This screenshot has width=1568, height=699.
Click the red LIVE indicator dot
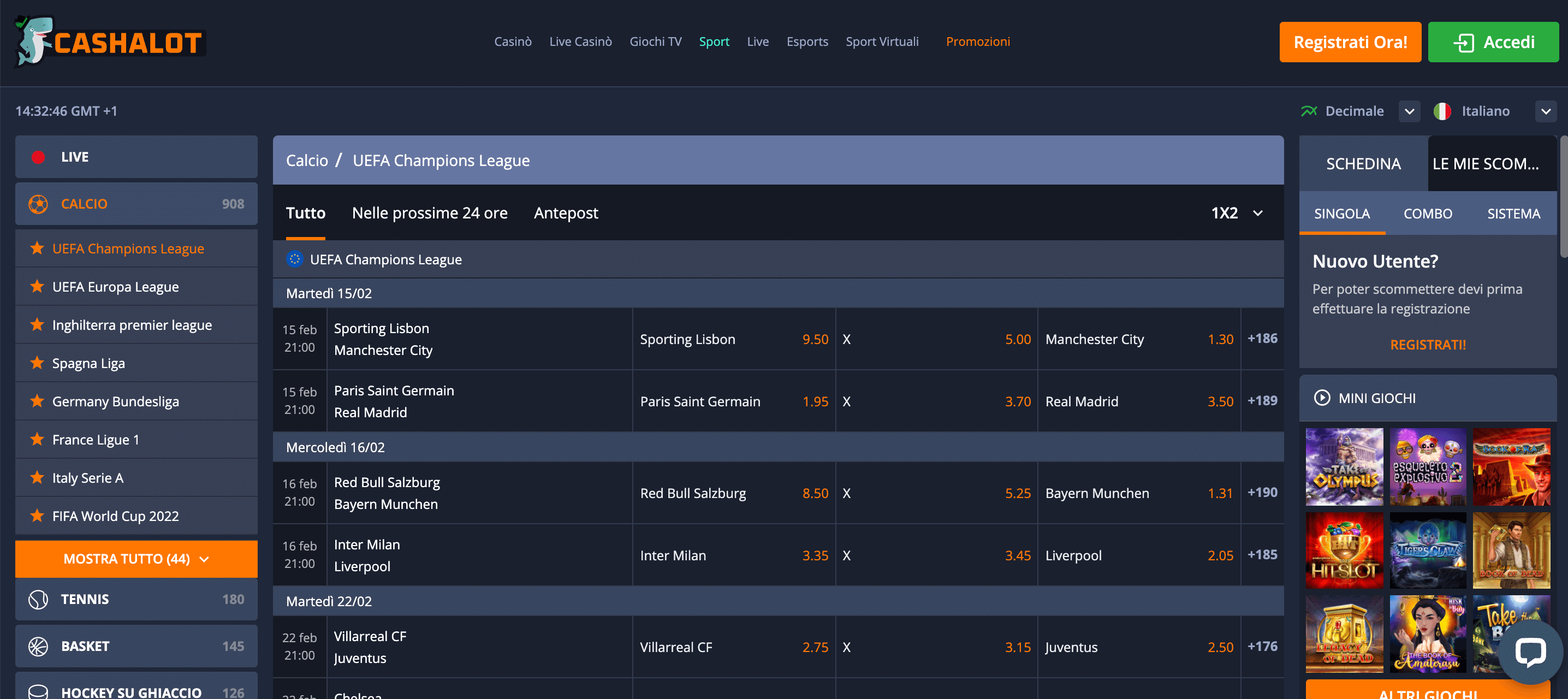click(x=38, y=157)
